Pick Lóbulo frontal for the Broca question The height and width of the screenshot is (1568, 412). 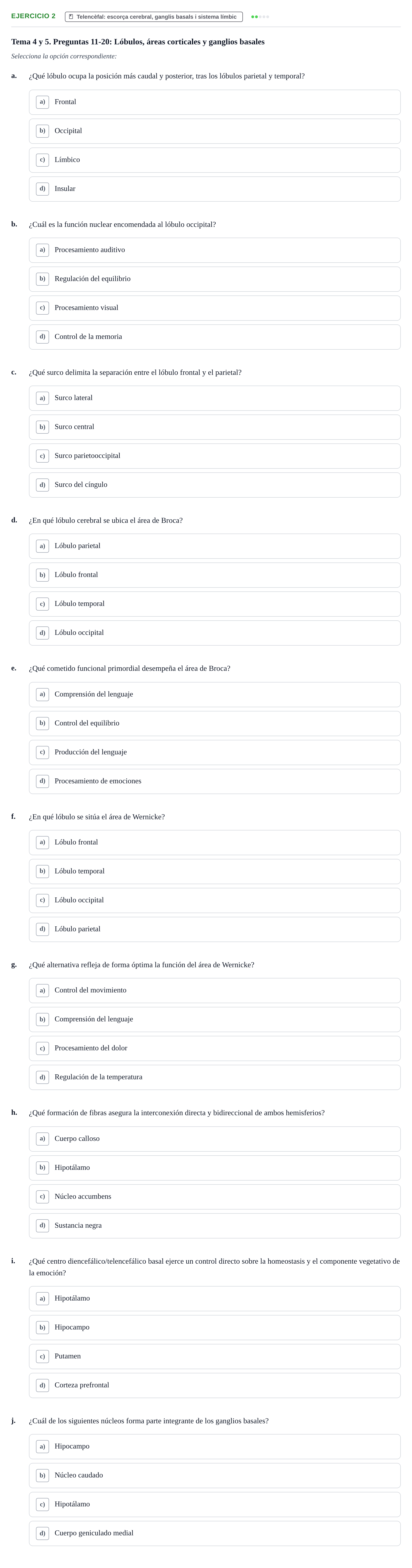click(x=215, y=575)
